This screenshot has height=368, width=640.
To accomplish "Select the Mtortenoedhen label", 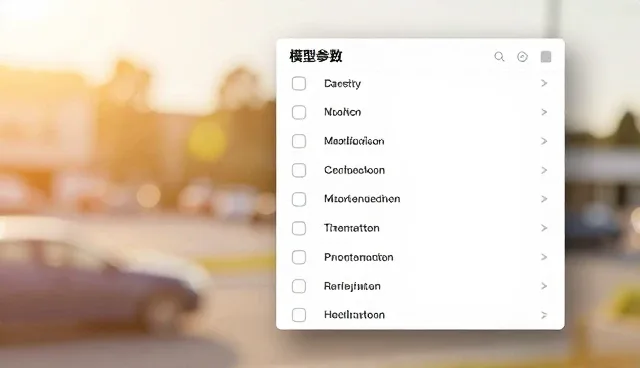I will (362, 199).
